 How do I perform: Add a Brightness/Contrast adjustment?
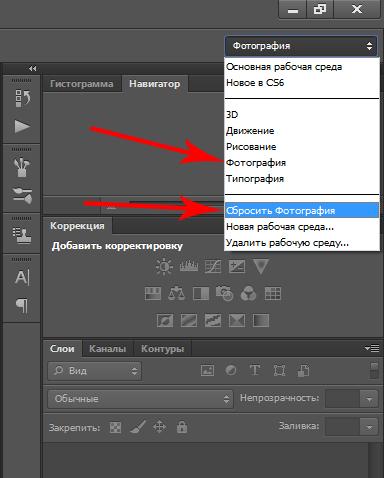pos(164,267)
